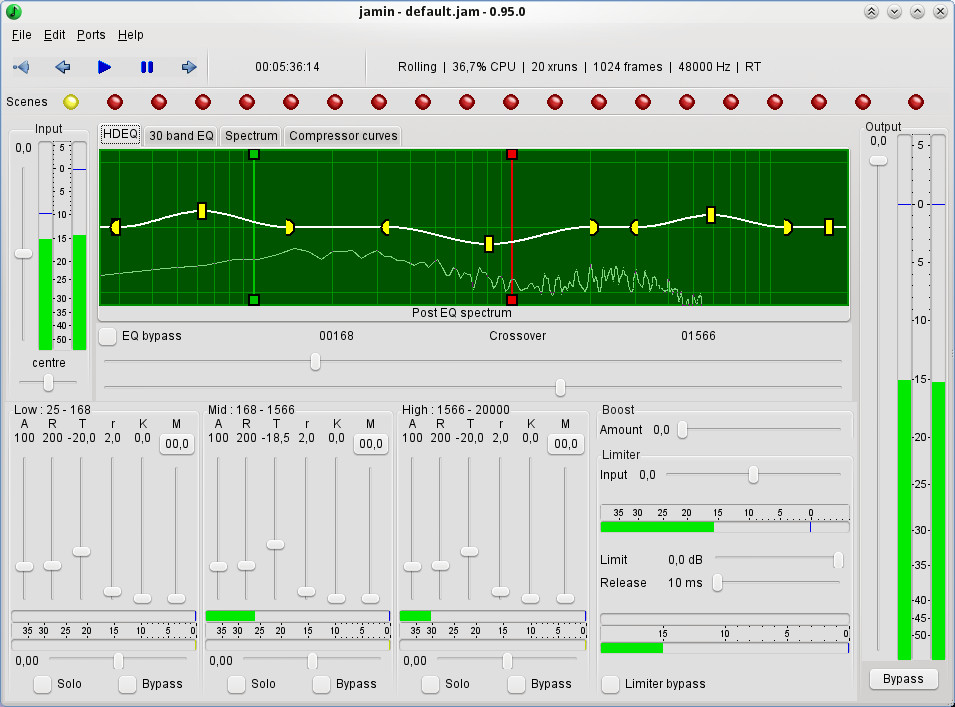
Task: Toggle Solo for the Mid band
Action: tap(236, 684)
